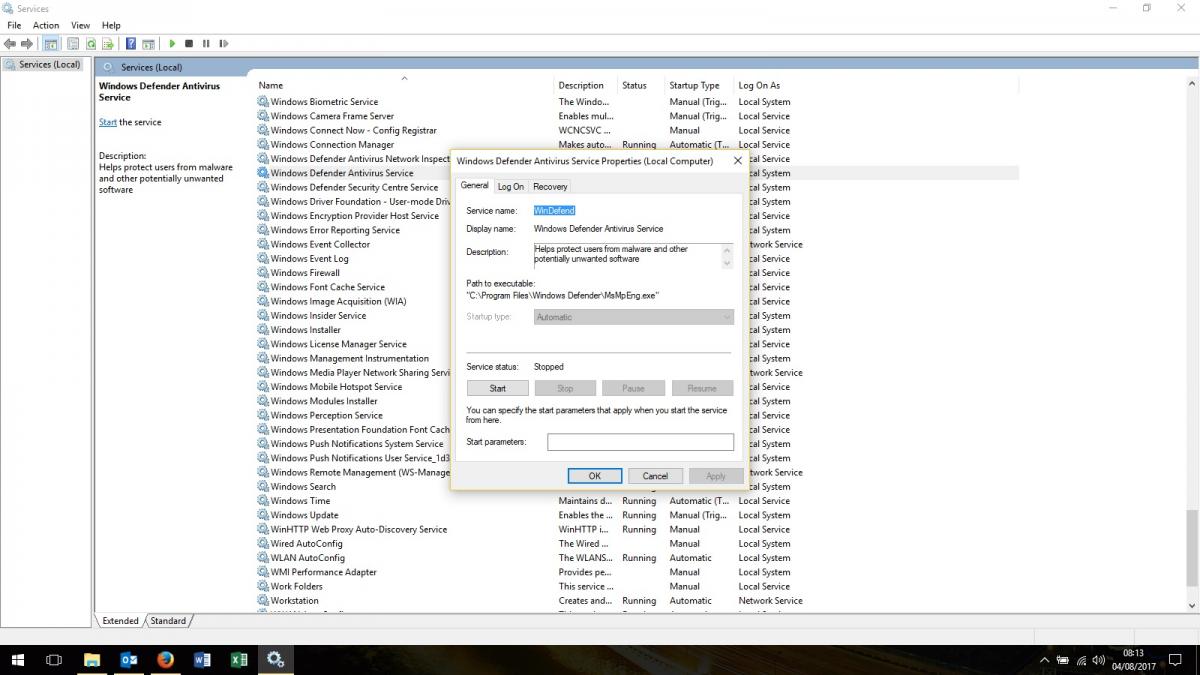
Task: Click the Wi-Fi network tray icon
Action: tap(1082, 660)
